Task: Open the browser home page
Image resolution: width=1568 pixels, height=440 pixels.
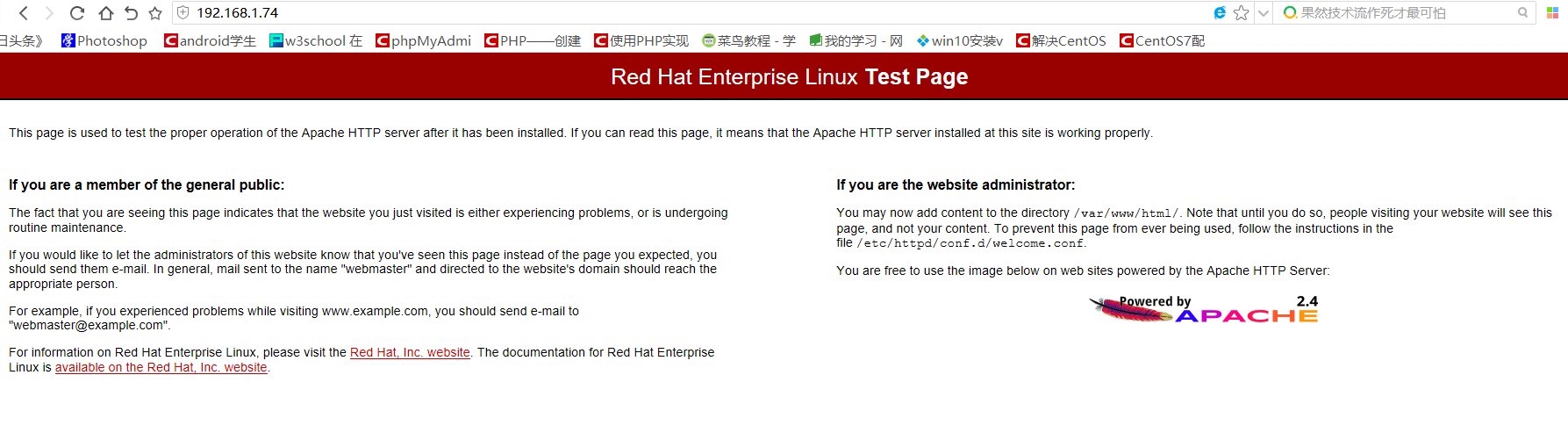Action: [x=105, y=13]
